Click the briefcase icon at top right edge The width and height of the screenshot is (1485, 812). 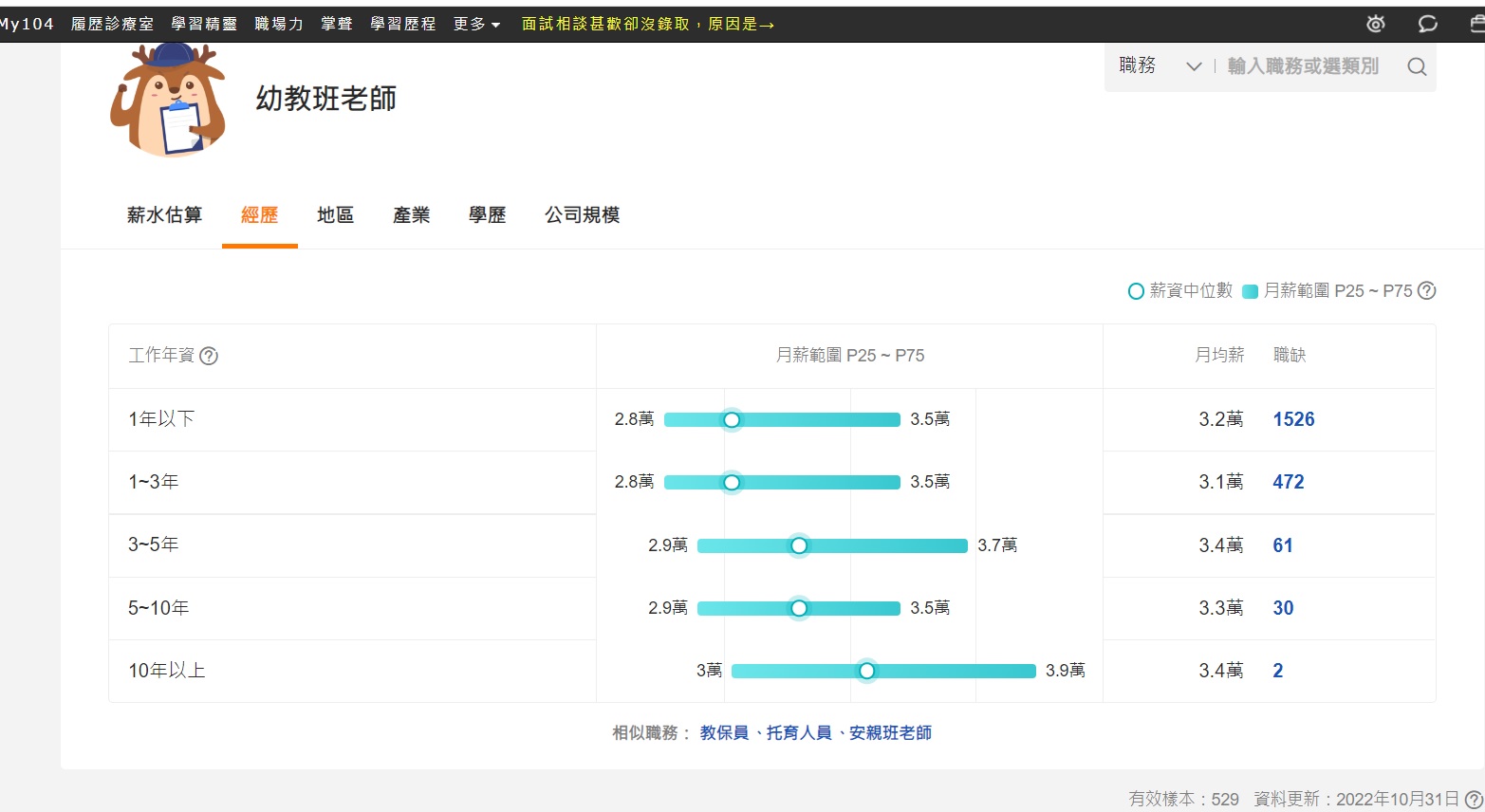[x=1477, y=24]
